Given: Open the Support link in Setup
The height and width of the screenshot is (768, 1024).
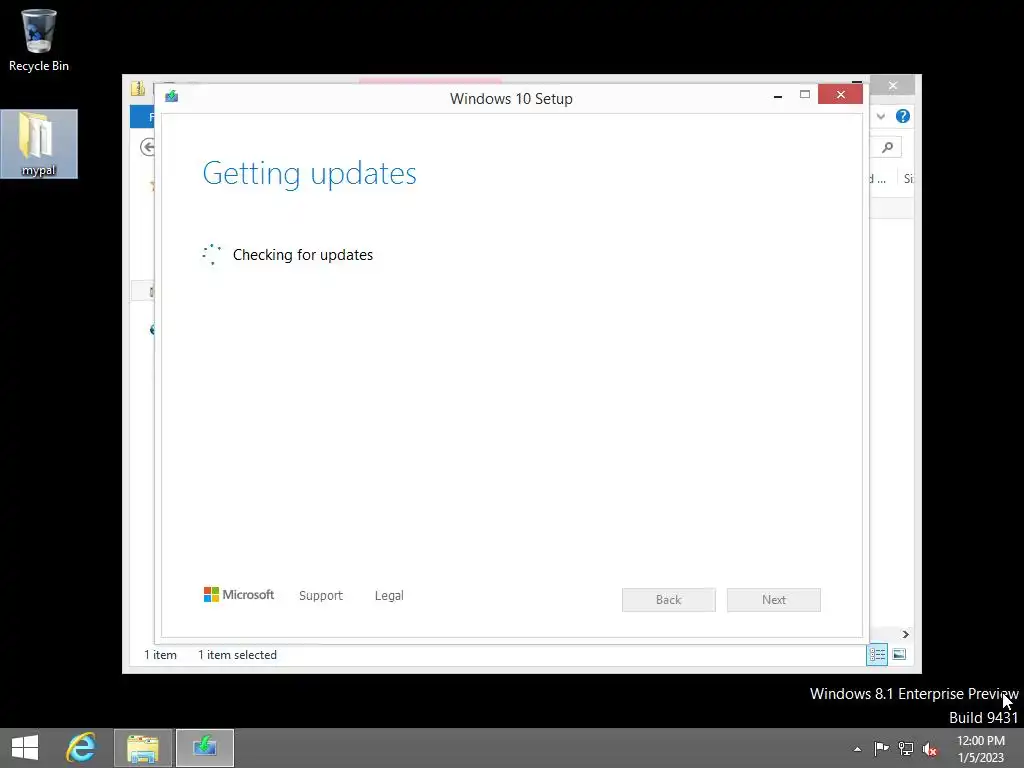Looking at the screenshot, I should (x=321, y=596).
